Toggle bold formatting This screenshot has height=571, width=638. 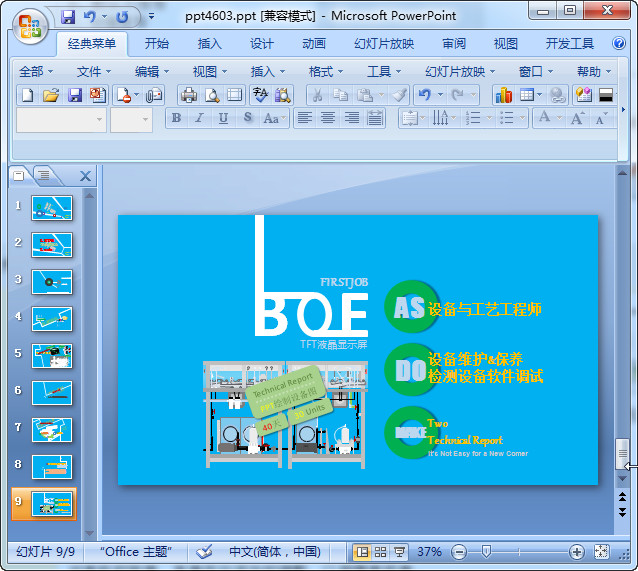(x=177, y=118)
